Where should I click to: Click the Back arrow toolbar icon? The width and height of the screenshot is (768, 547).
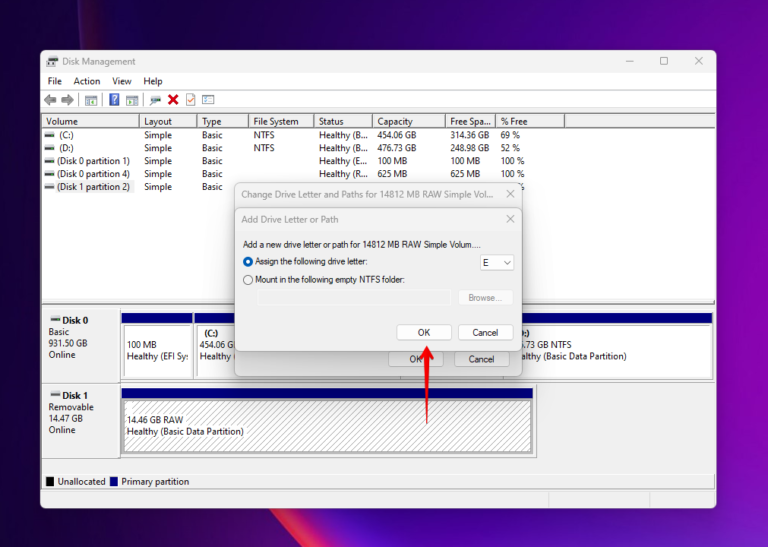(50, 100)
